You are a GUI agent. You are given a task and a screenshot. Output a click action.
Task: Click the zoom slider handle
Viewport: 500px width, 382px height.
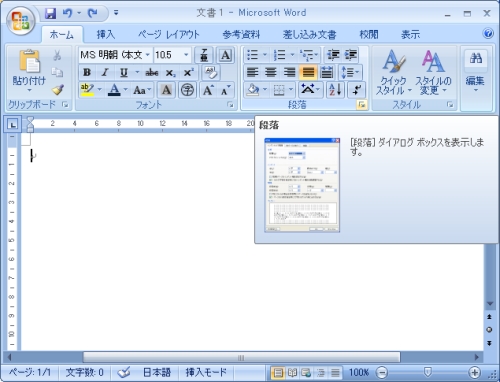tap(427, 372)
